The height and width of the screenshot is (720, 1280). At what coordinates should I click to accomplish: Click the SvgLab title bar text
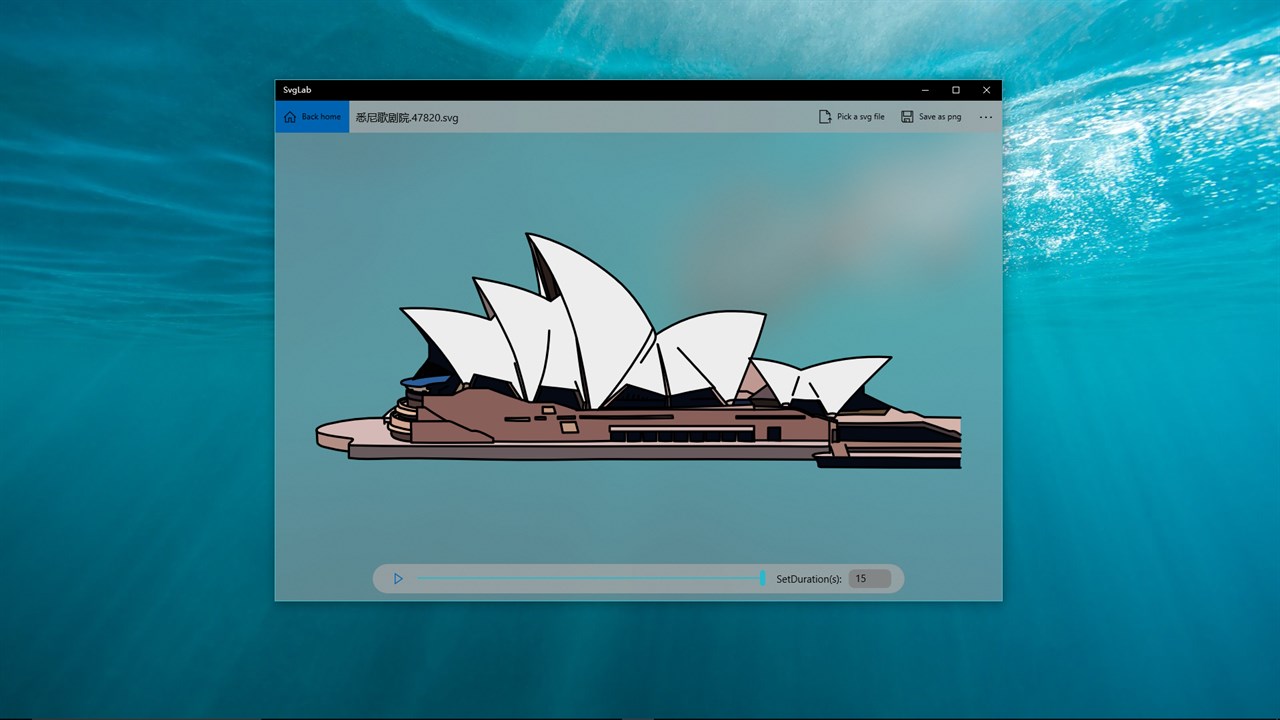pyautogui.click(x=297, y=90)
